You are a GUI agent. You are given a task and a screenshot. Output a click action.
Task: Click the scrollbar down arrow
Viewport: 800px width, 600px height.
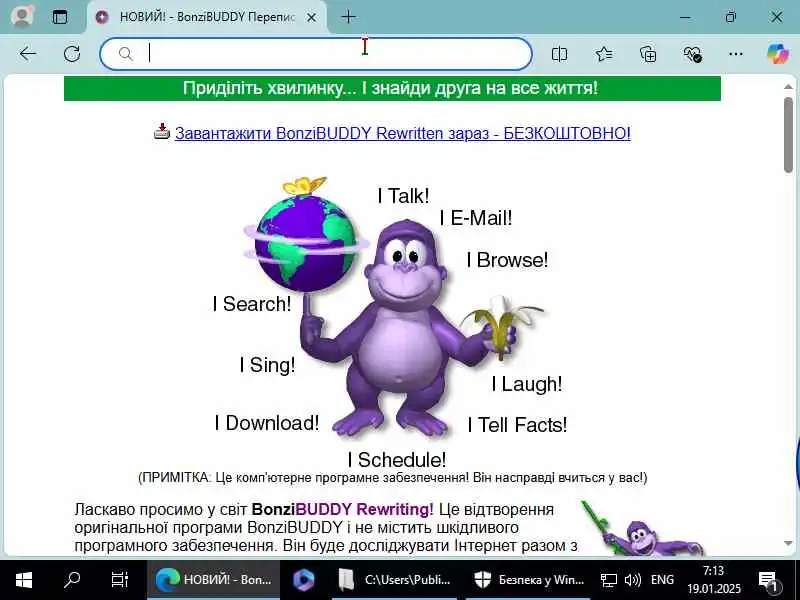(788, 544)
